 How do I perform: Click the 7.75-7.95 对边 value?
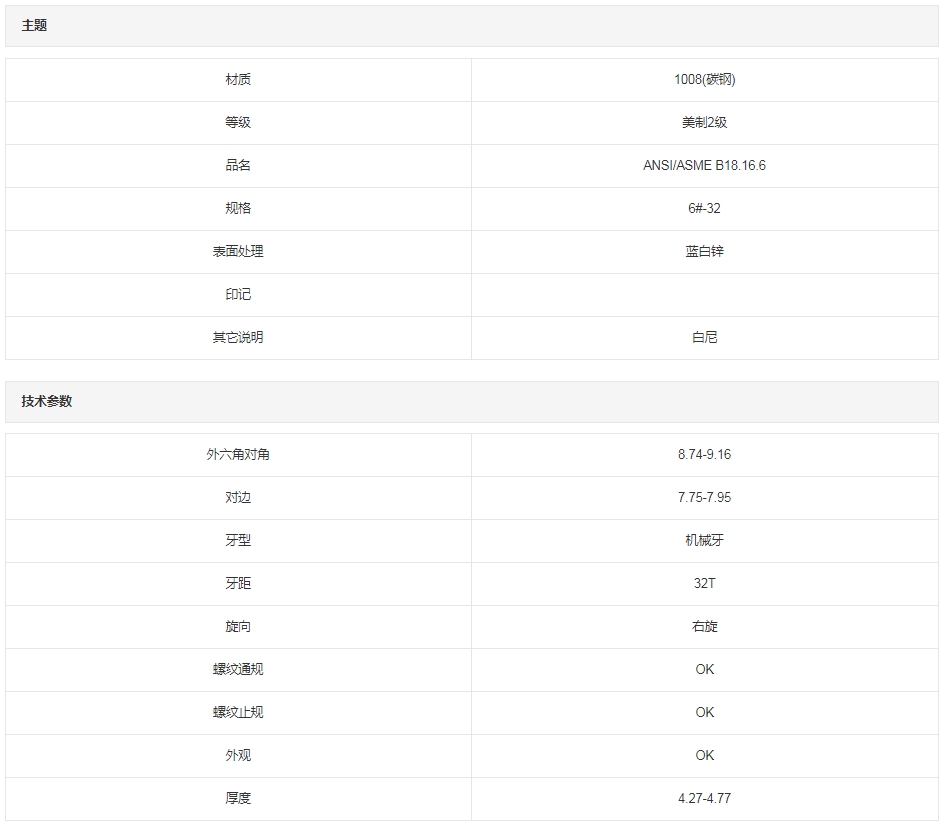704,498
